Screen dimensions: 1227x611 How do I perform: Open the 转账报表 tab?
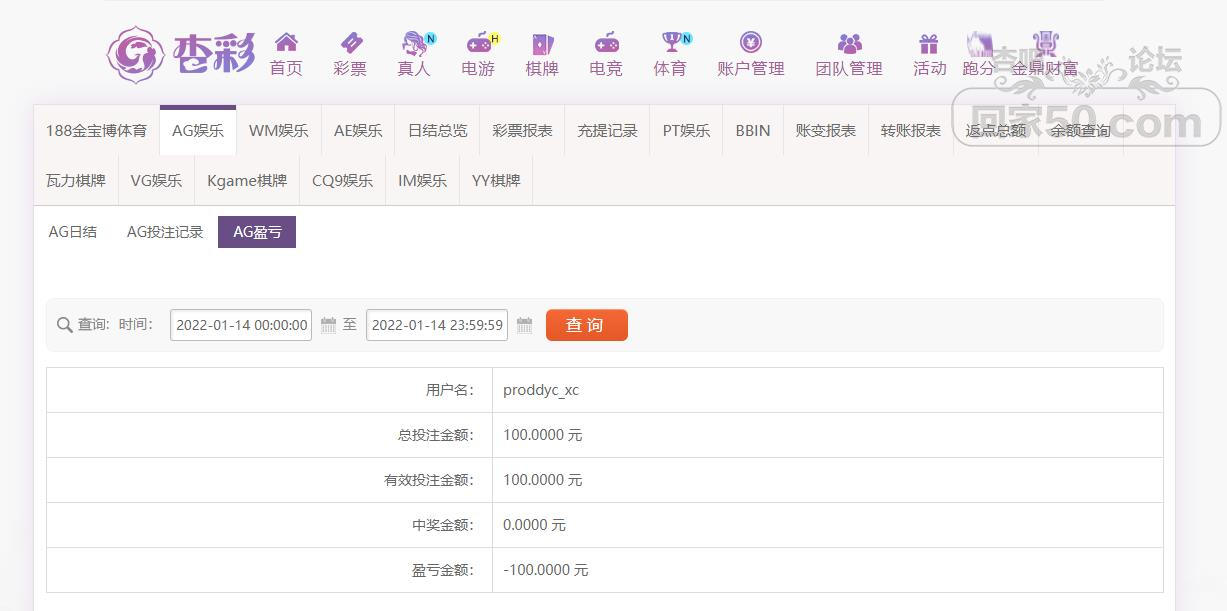pyautogui.click(x=911, y=130)
